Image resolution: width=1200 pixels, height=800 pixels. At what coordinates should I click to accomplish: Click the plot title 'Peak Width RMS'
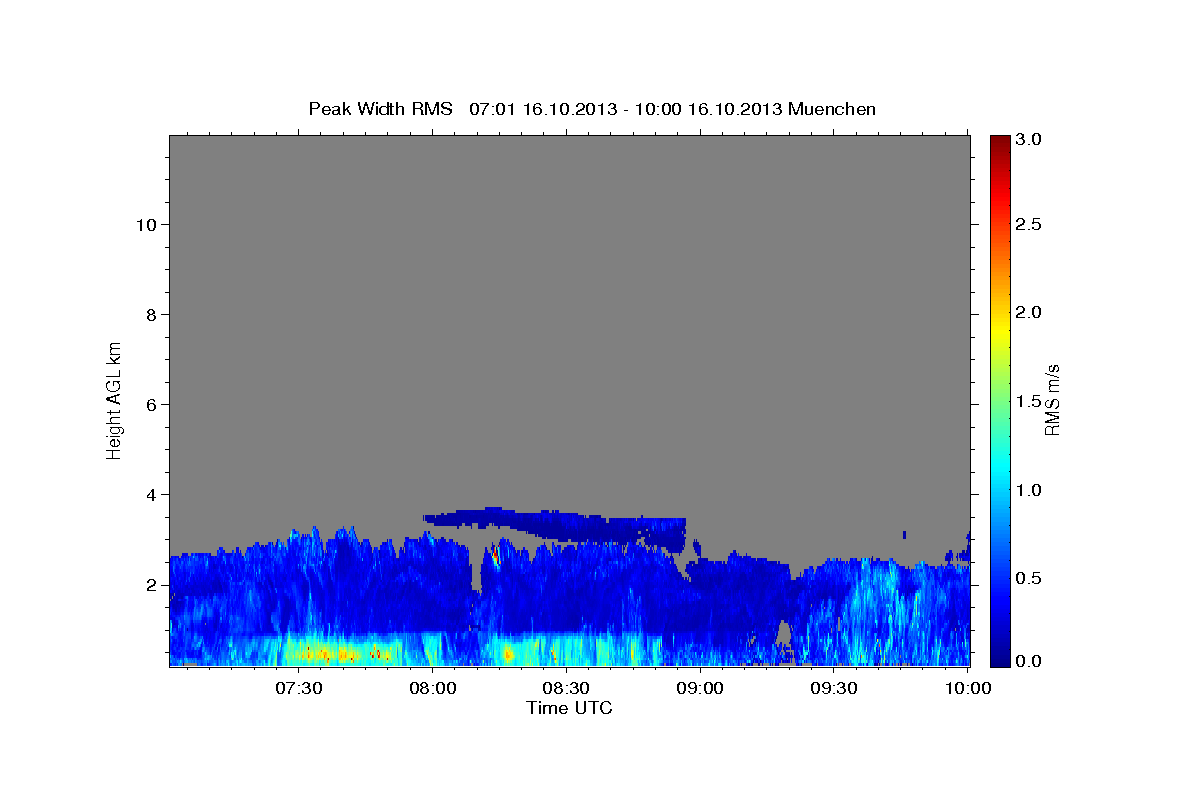pos(380,108)
